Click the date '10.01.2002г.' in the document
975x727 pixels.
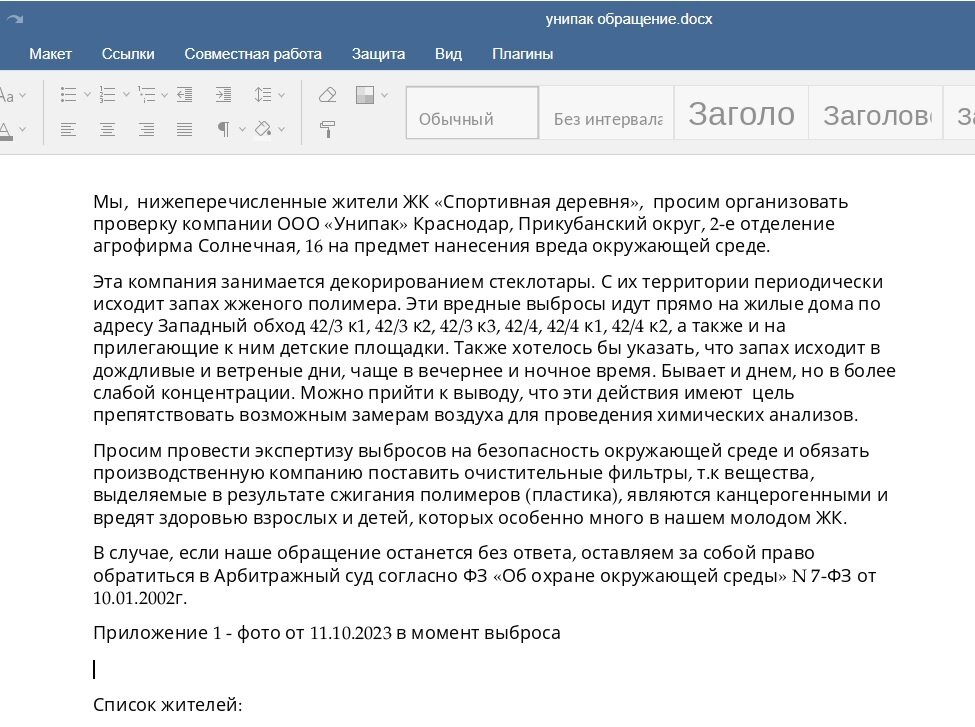pyautogui.click(x=140, y=598)
